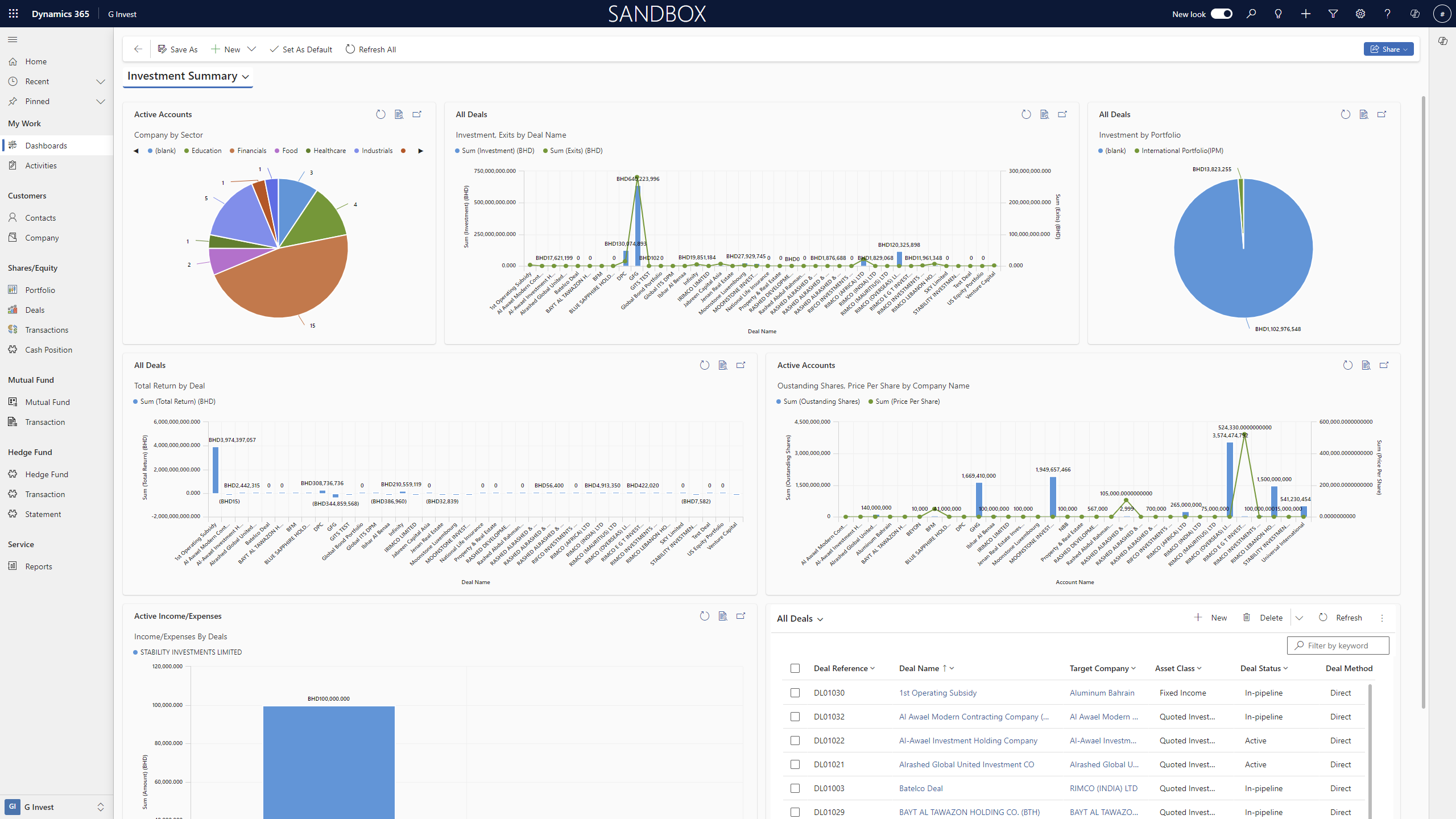1456x819 pixels.
Task: Check the box for deal DL01030
Action: click(x=795, y=693)
